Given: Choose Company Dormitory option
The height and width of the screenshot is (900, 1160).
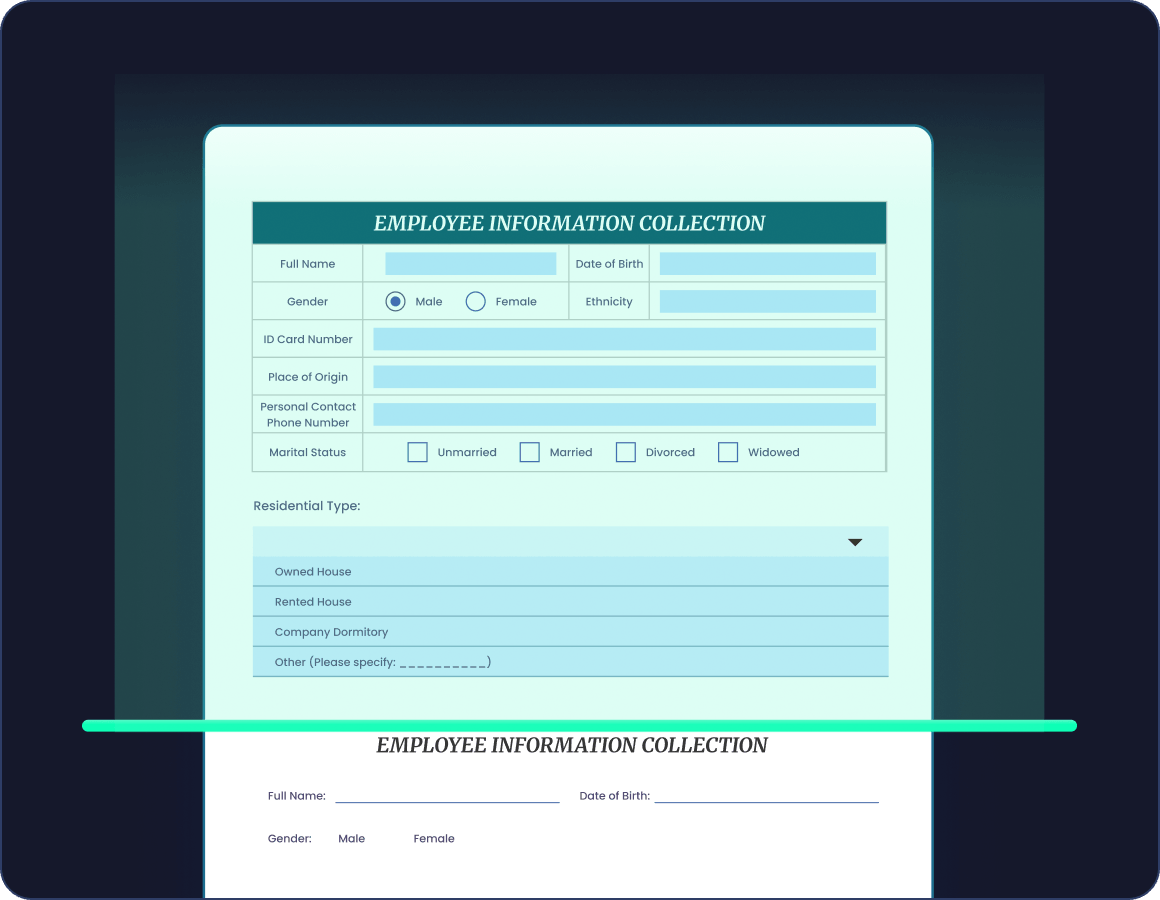Looking at the screenshot, I should [570, 632].
